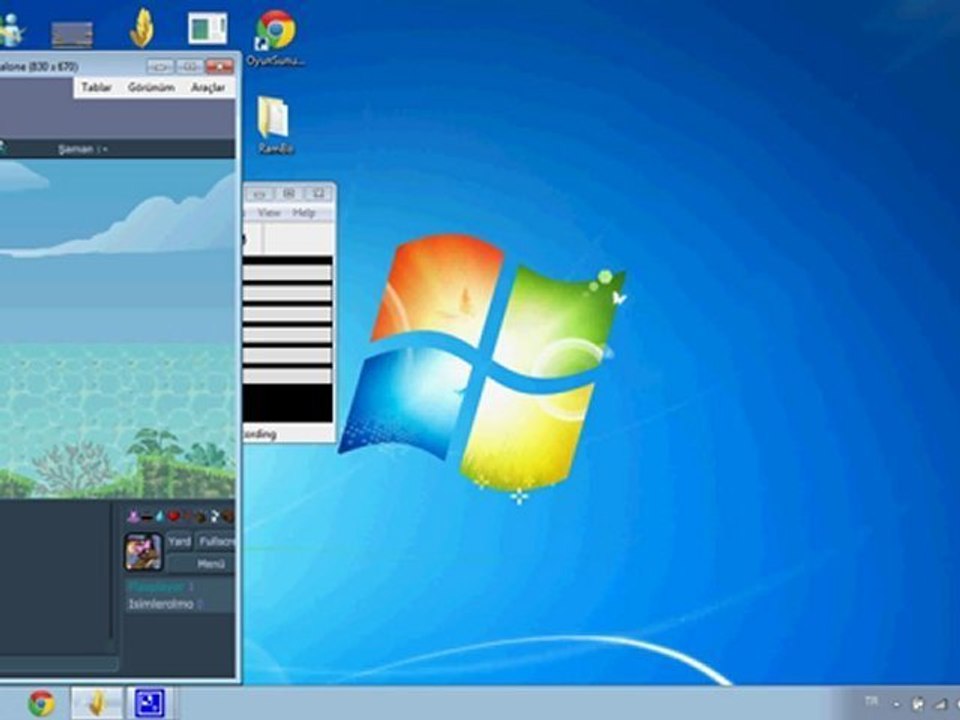Click the Menü button in game
The image size is (960, 720).
tap(201, 564)
